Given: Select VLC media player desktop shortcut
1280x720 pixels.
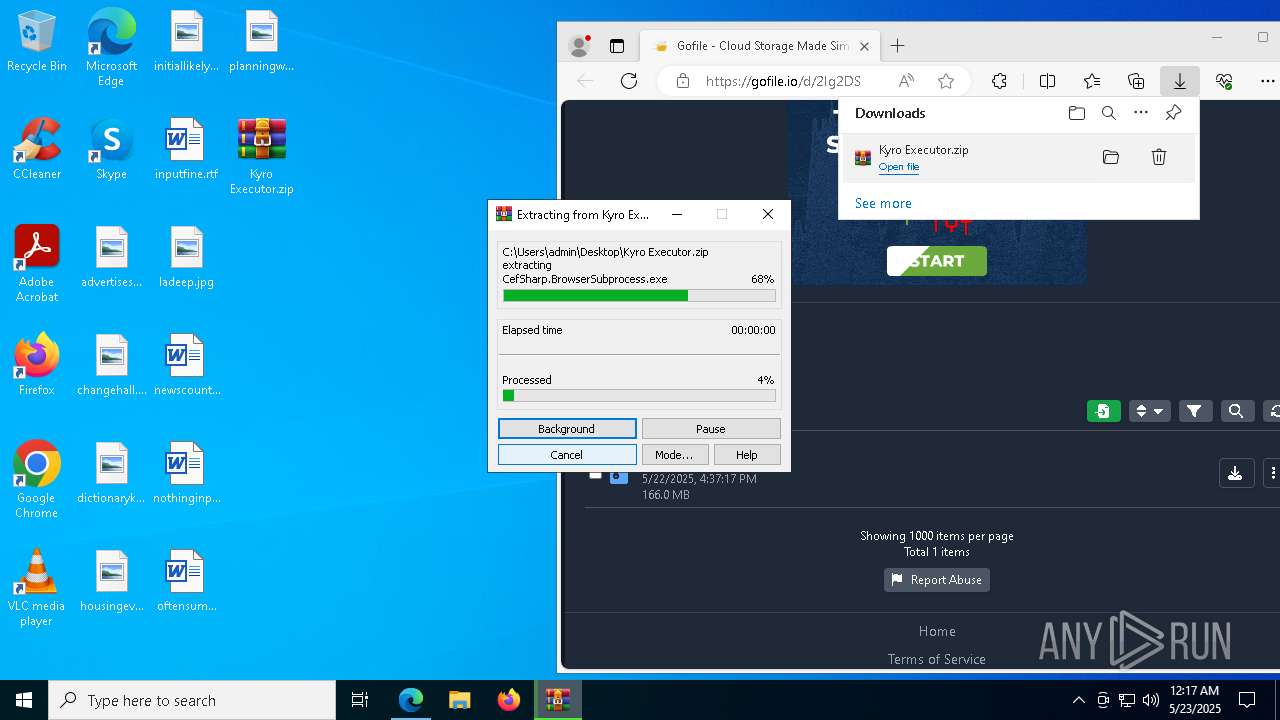Looking at the screenshot, I should pyautogui.click(x=37, y=588).
